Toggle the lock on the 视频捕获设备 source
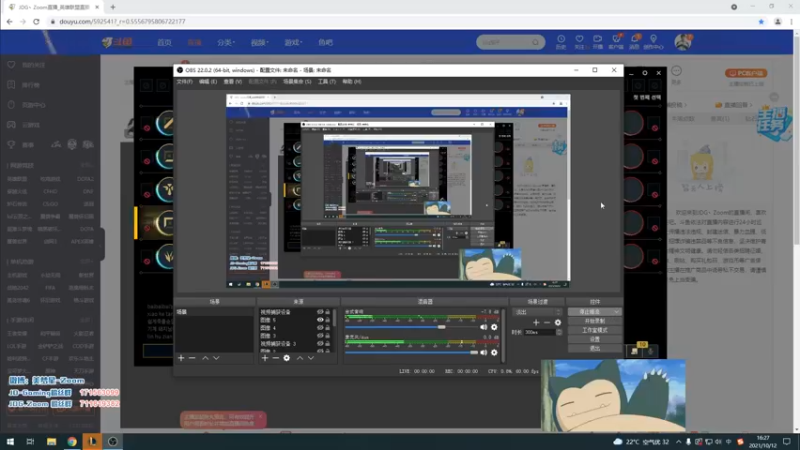Image resolution: width=800 pixels, height=450 pixels. (328, 312)
